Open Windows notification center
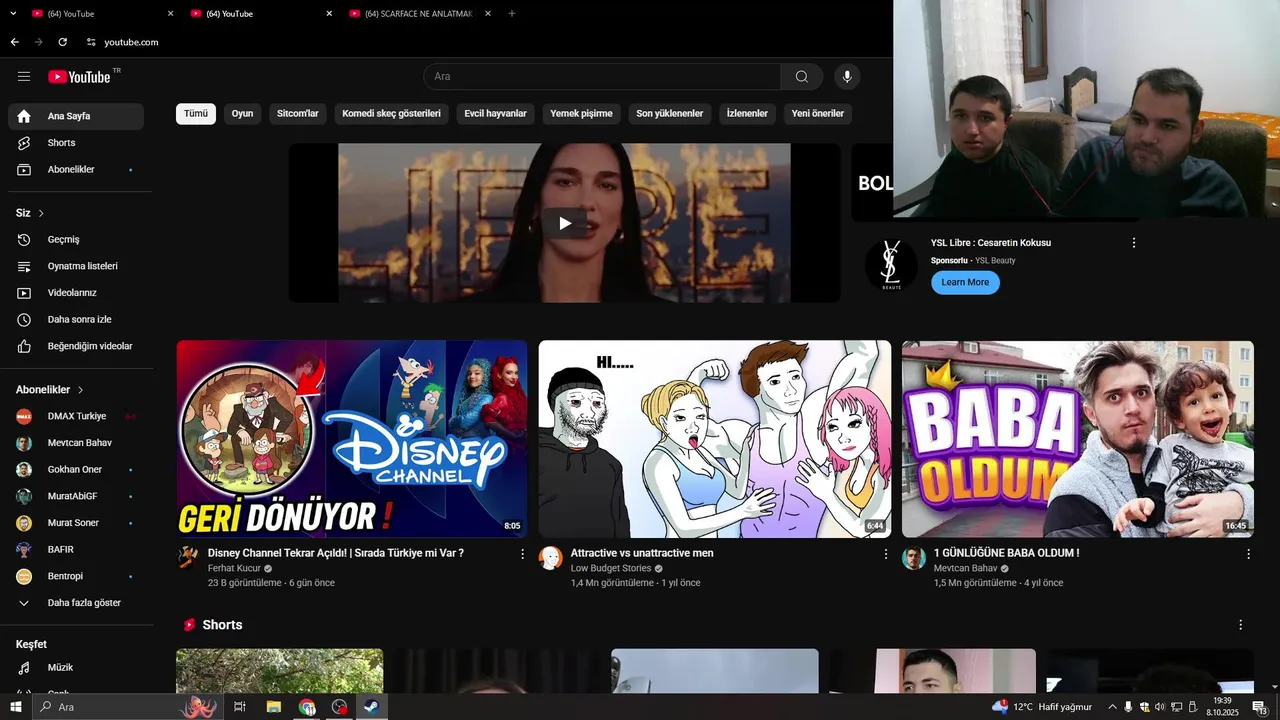 pos(1260,707)
